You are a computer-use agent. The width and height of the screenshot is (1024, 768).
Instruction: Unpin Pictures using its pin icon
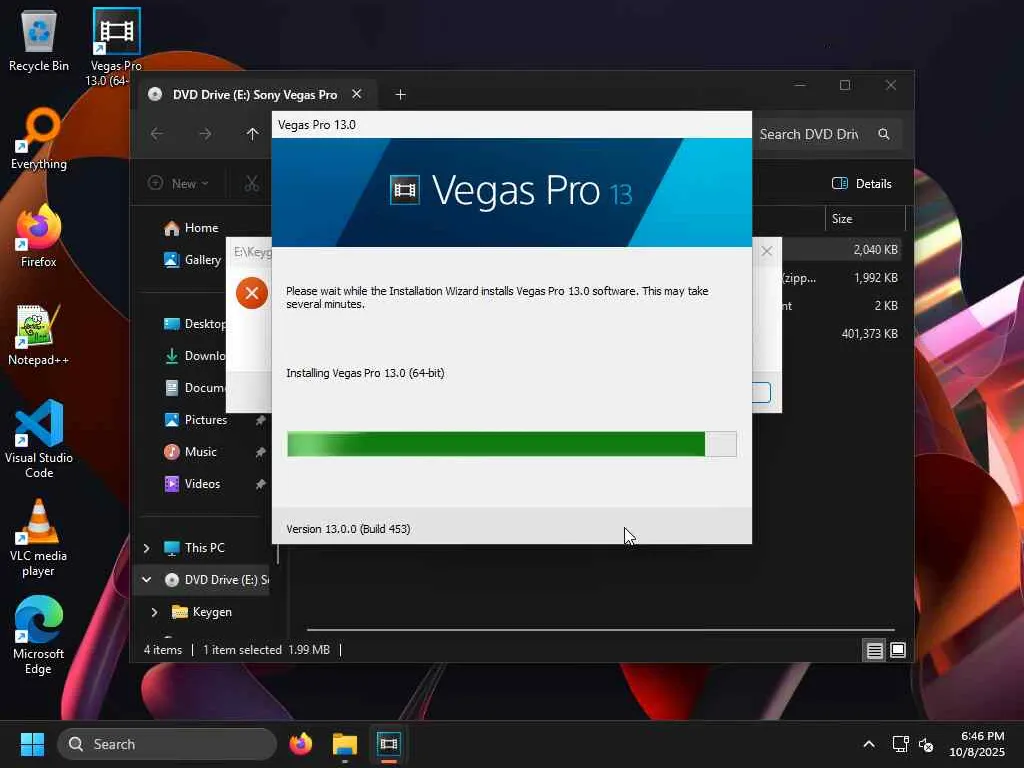pos(261,420)
